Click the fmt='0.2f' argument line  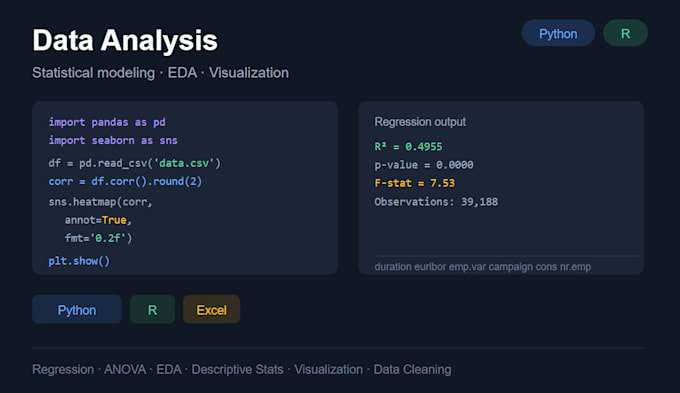(x=98, y=239)
